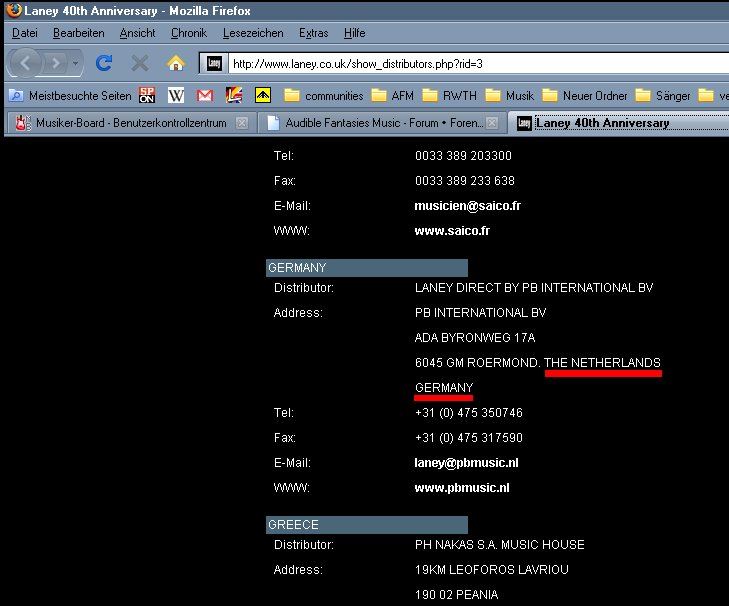Click LANEY DIRECT BY PB INTERNATIONAL BV text
This screenshot has width=729, height=606.
[534, 288]
